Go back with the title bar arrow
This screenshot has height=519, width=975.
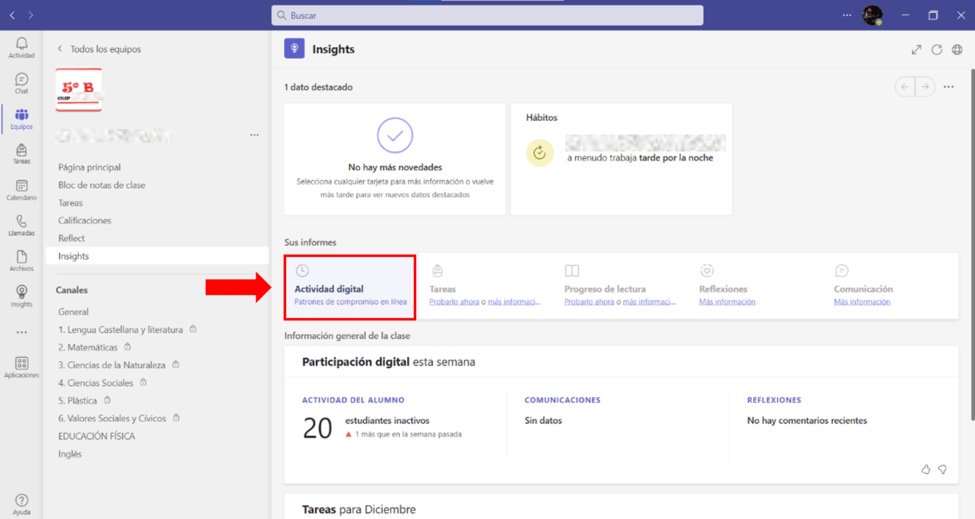[12, 15]
